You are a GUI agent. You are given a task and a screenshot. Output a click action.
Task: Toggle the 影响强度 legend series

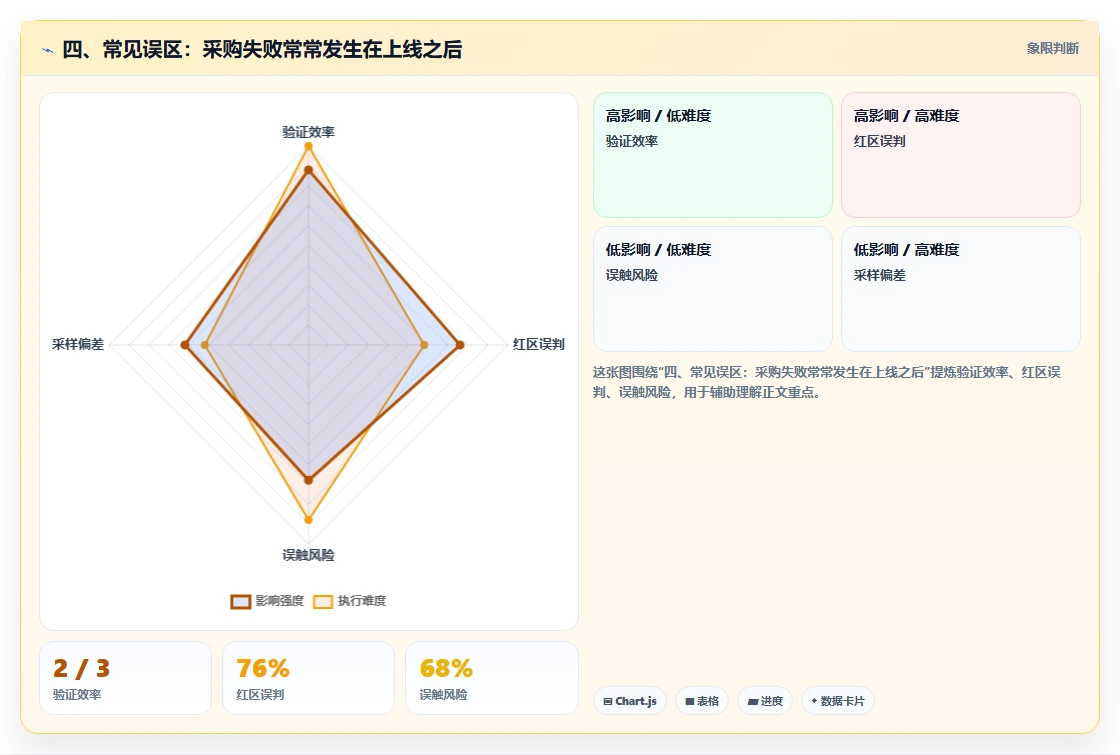(267, 601)
